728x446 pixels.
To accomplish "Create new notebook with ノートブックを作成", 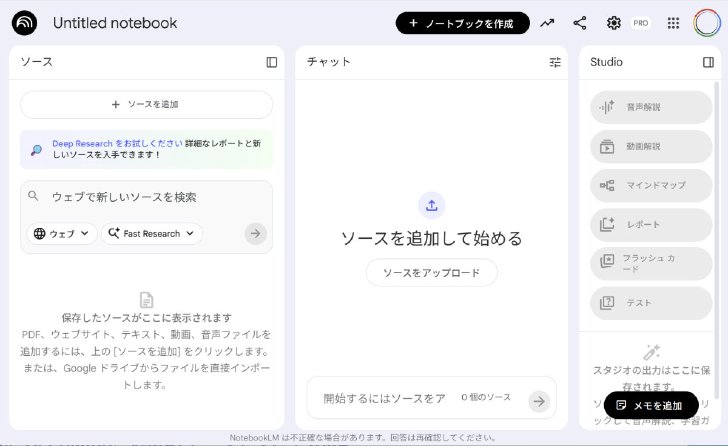I will point(462,23).
